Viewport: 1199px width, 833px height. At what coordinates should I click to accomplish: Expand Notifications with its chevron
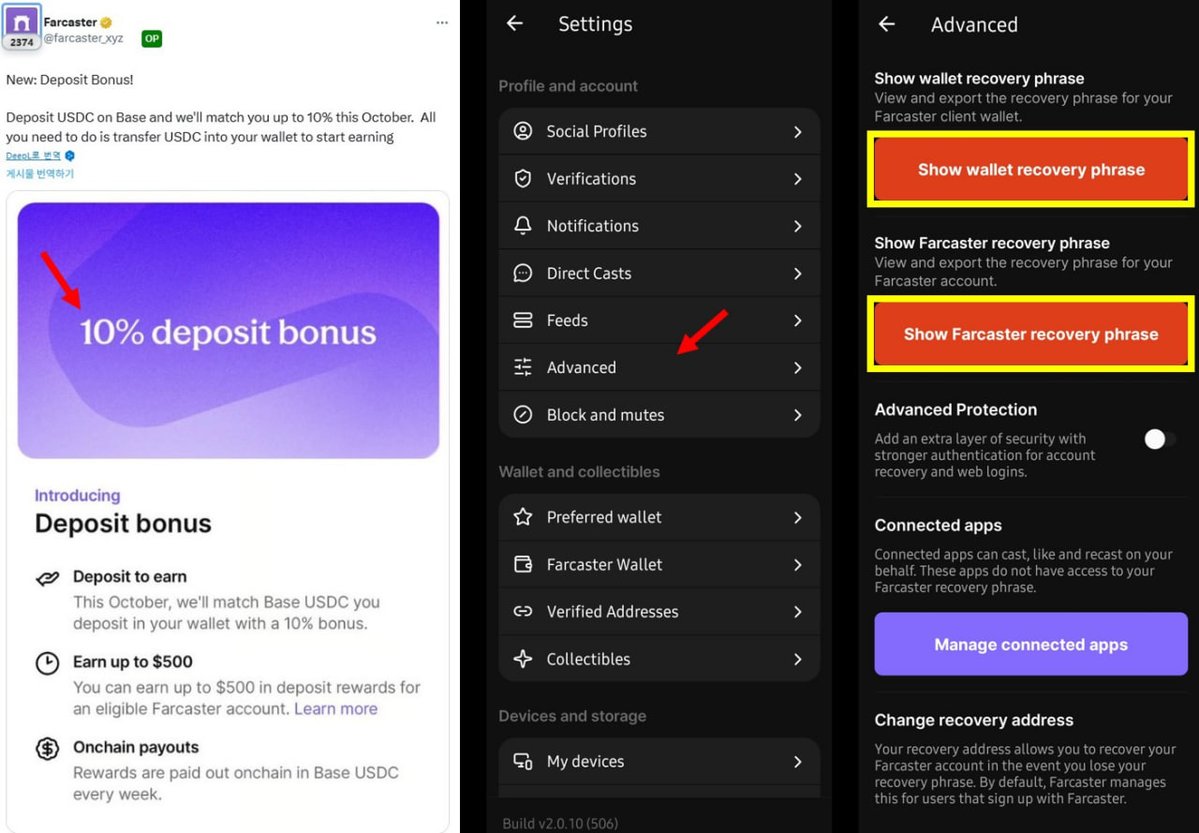coord(798,226)
